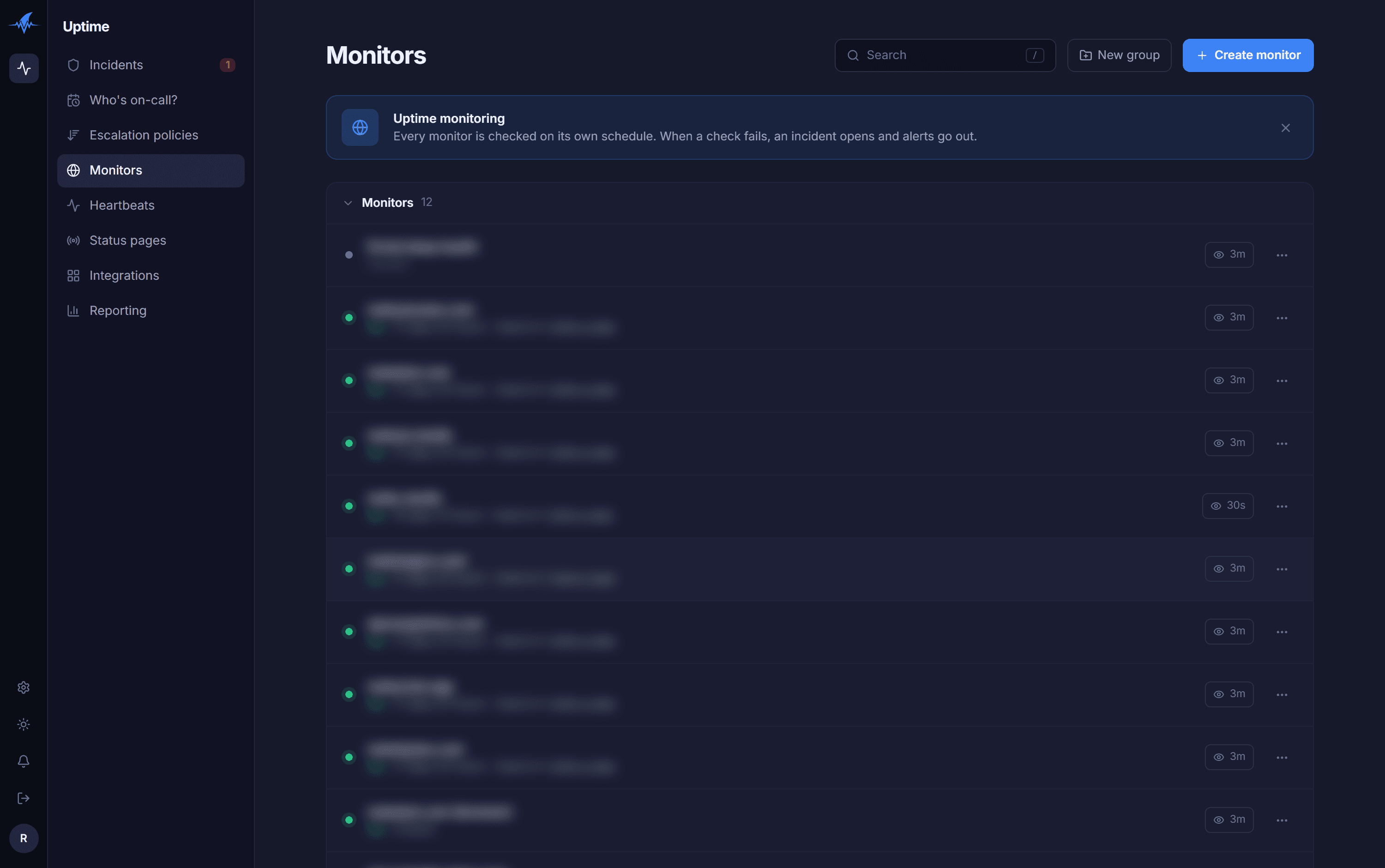Screen dimensions: 1385x868
Task: Click the 30s check frequency badge
Action: (1228, 506)
